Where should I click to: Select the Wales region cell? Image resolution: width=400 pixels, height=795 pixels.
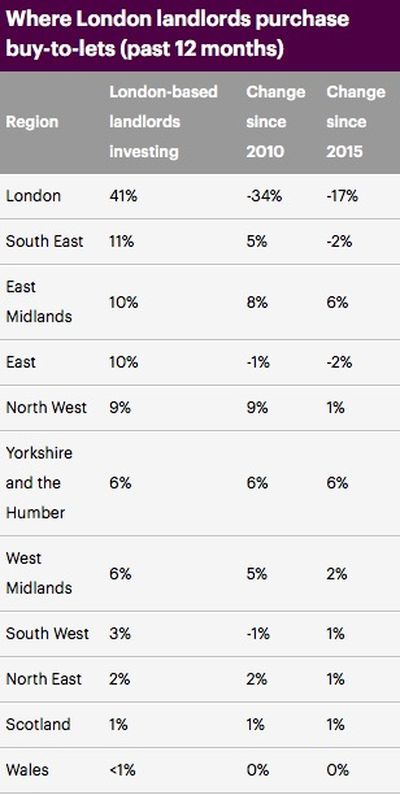(27, 770)
